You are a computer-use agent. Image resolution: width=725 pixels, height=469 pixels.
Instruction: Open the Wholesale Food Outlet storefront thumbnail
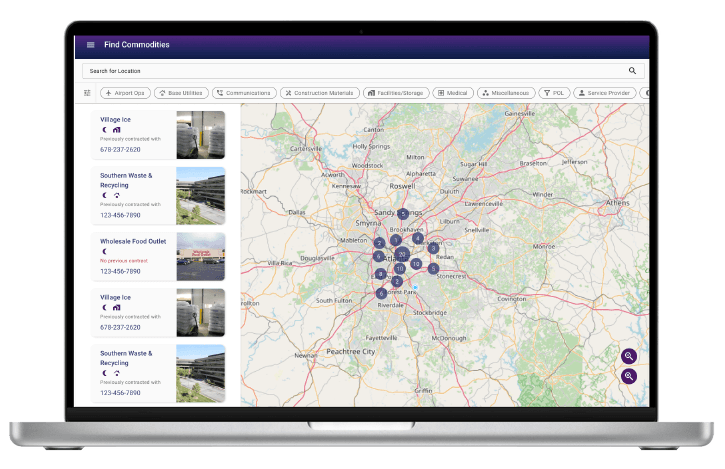pos(200,257)
